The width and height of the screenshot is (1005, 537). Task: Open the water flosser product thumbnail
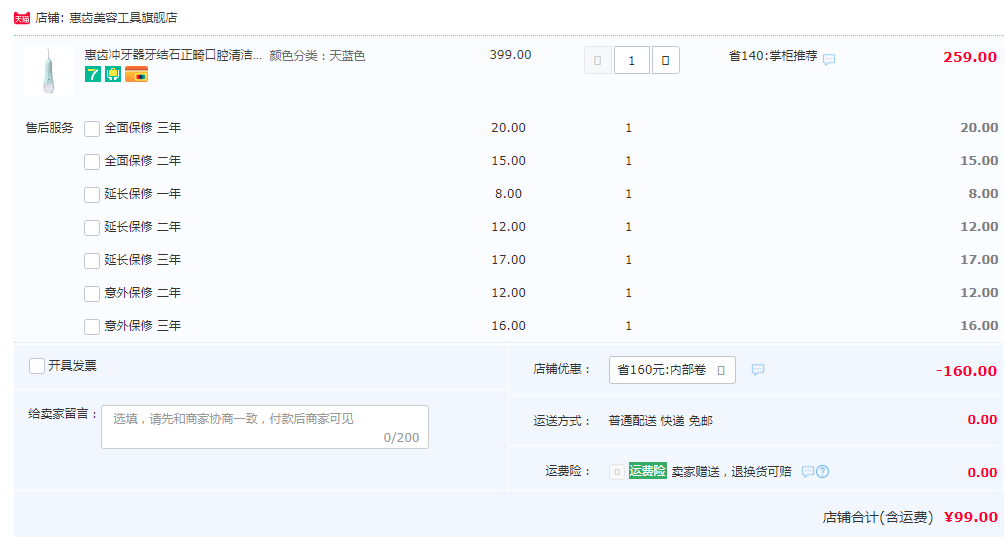[x=49, y=70]
